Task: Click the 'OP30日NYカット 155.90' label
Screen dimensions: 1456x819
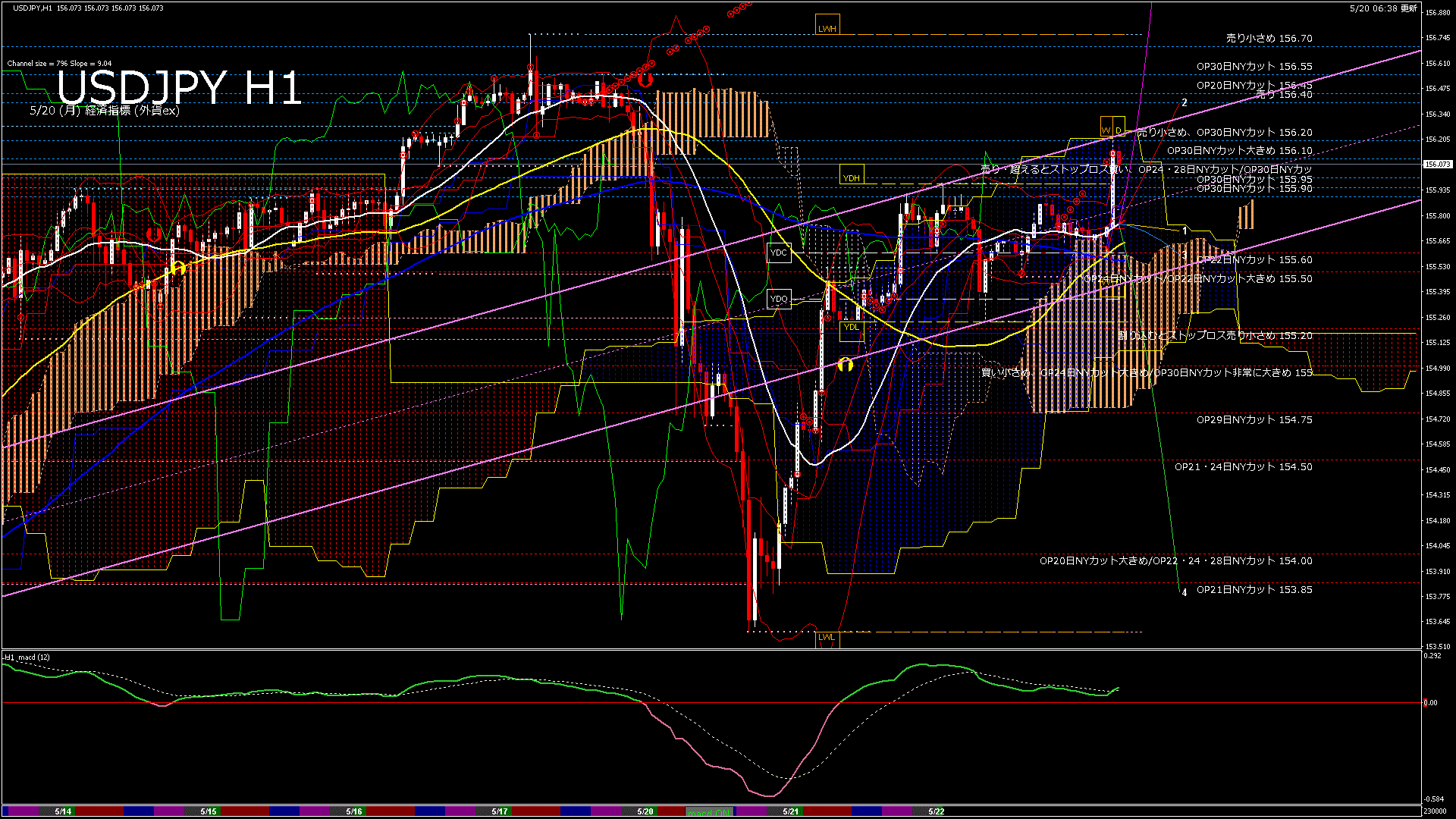Action: [1255, 188]
